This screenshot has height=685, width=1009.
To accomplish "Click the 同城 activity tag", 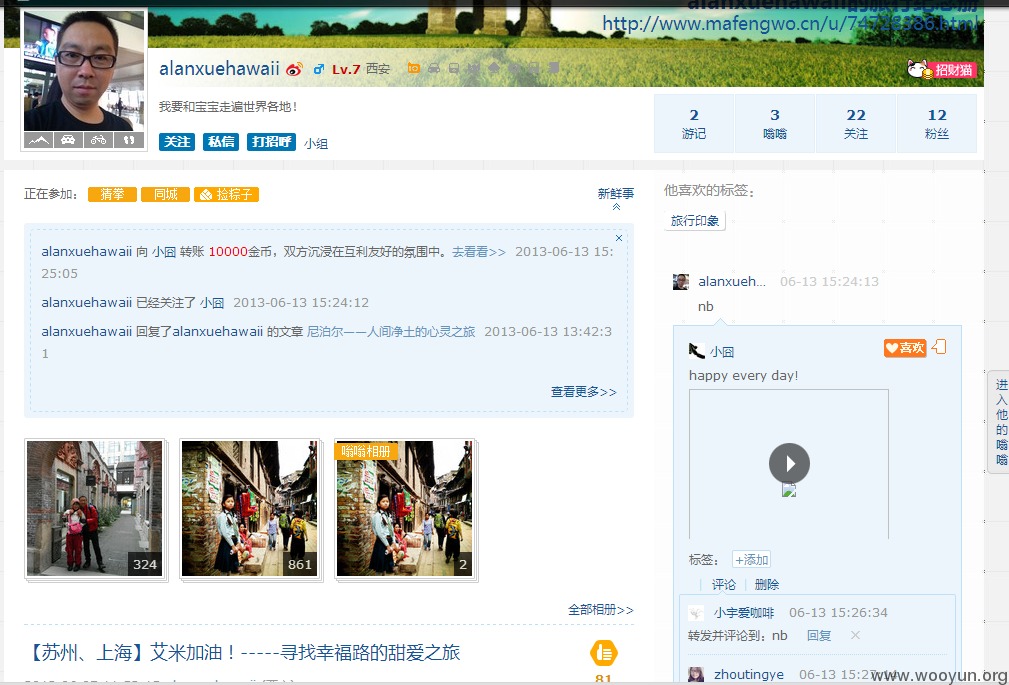I will [165, 194].
